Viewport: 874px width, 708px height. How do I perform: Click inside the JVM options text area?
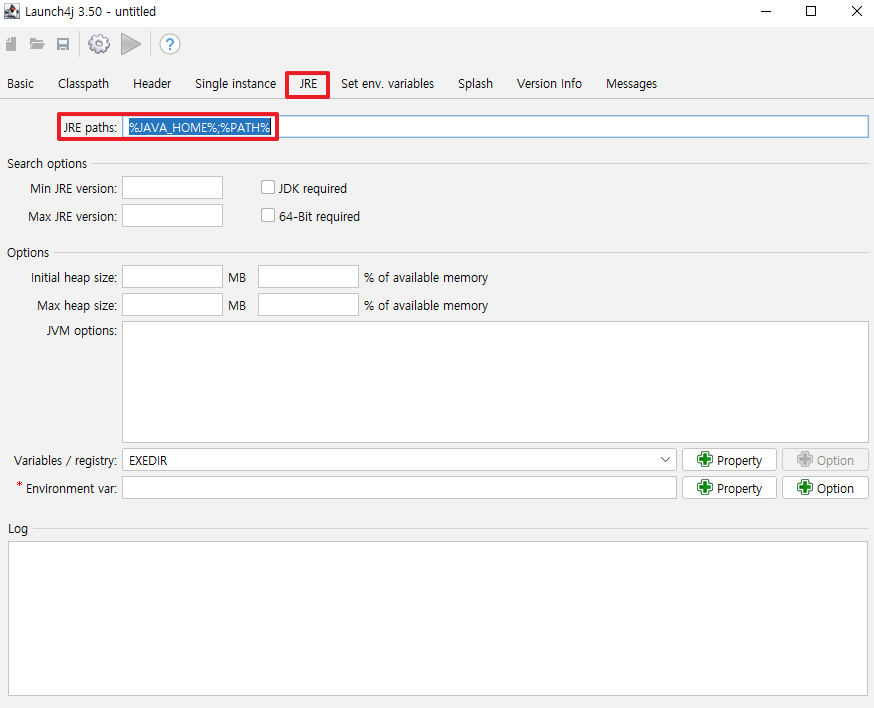(495, 382)
